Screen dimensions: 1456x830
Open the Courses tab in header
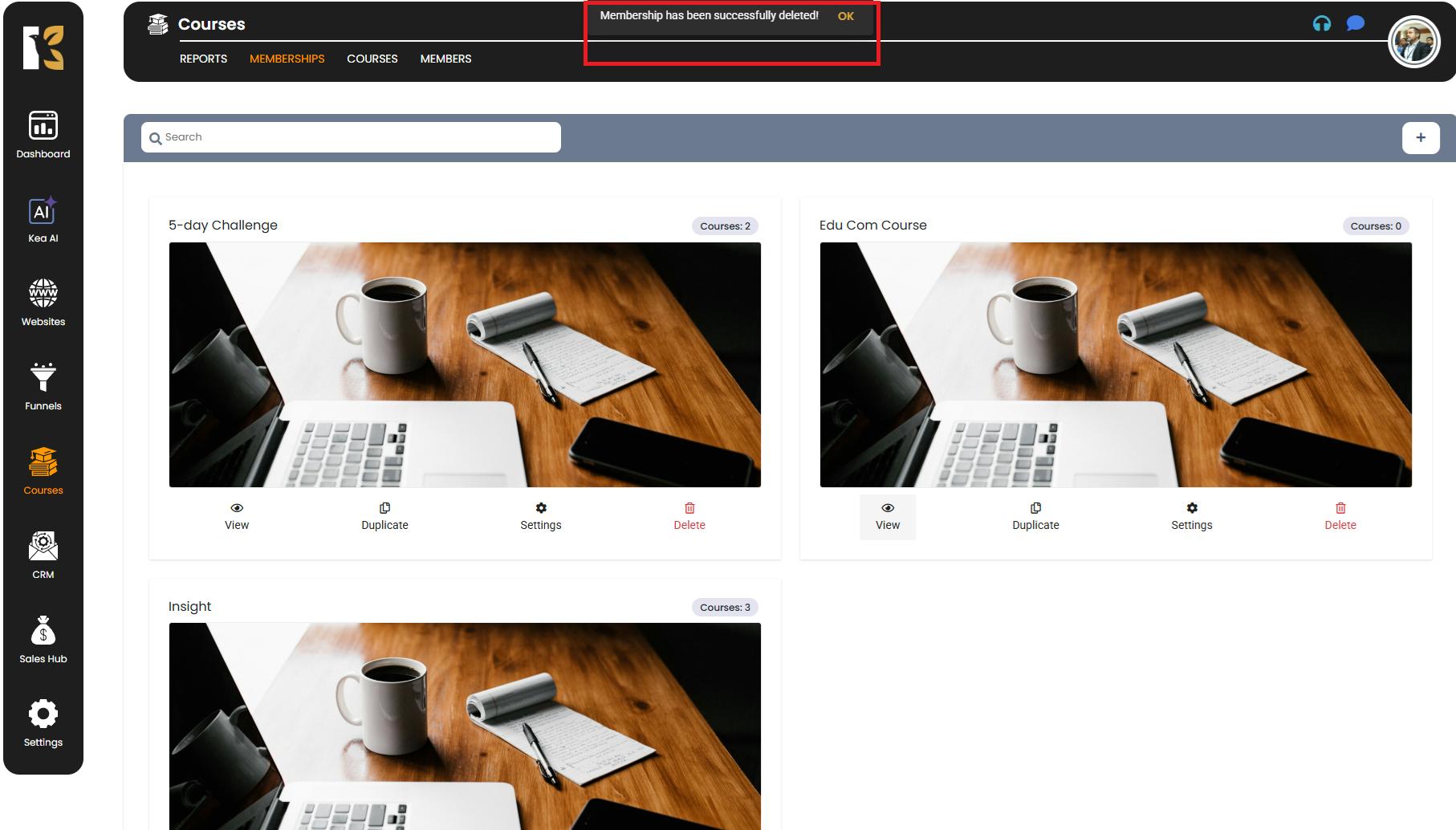[372, 59]
